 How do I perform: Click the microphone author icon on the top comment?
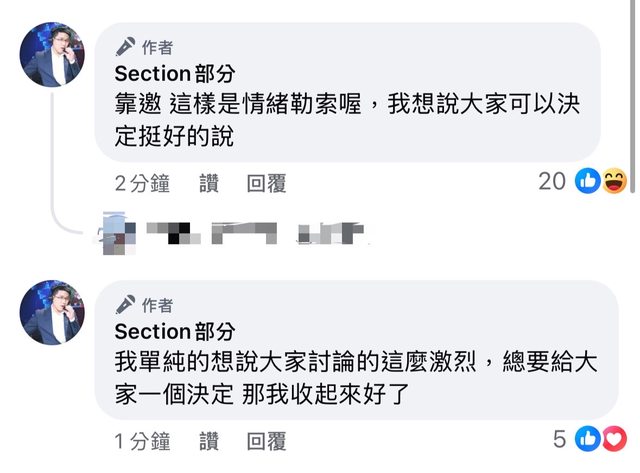click(125, 45)
